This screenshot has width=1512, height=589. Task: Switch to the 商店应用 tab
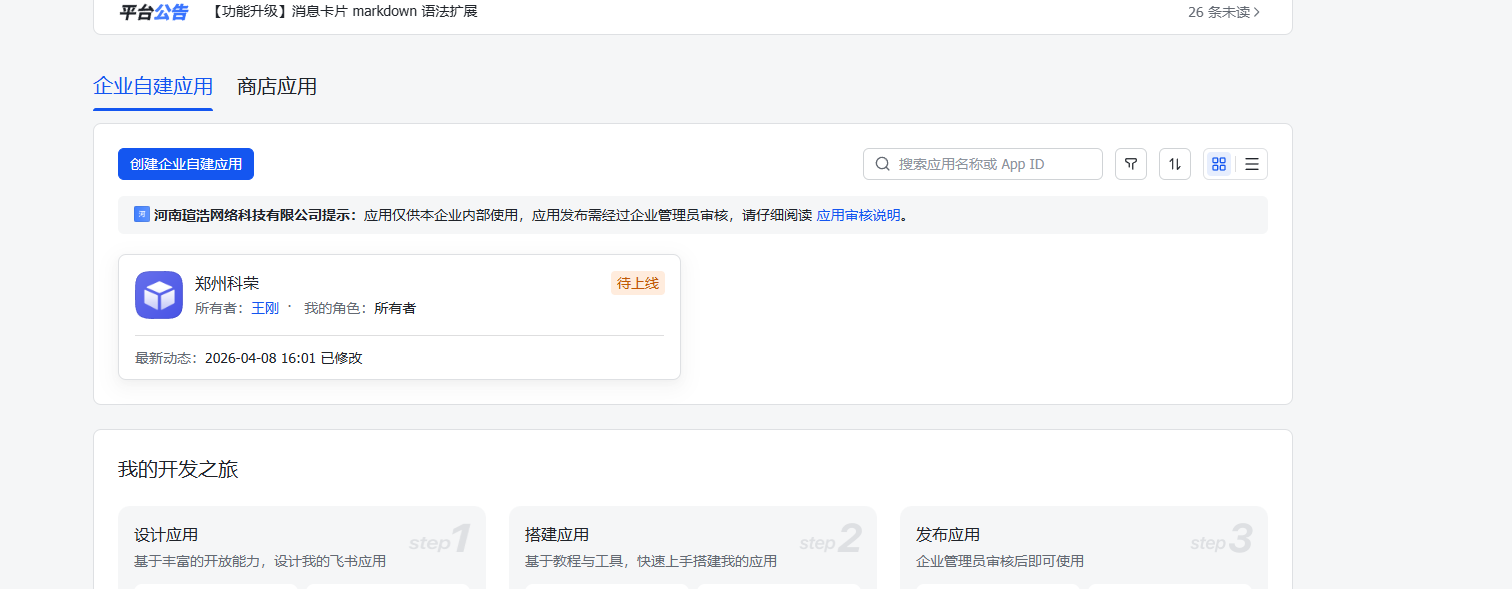point(277,86)
